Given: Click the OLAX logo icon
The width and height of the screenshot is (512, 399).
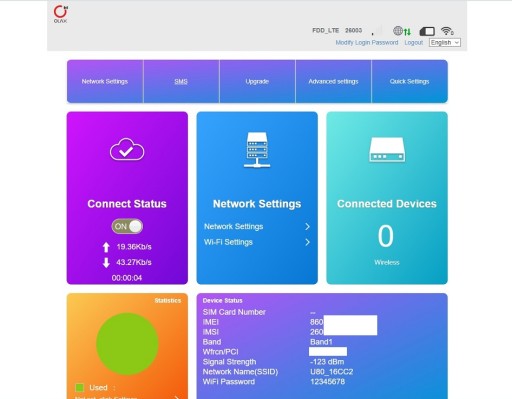Looking at the screenshot, I should pos(61,14).
